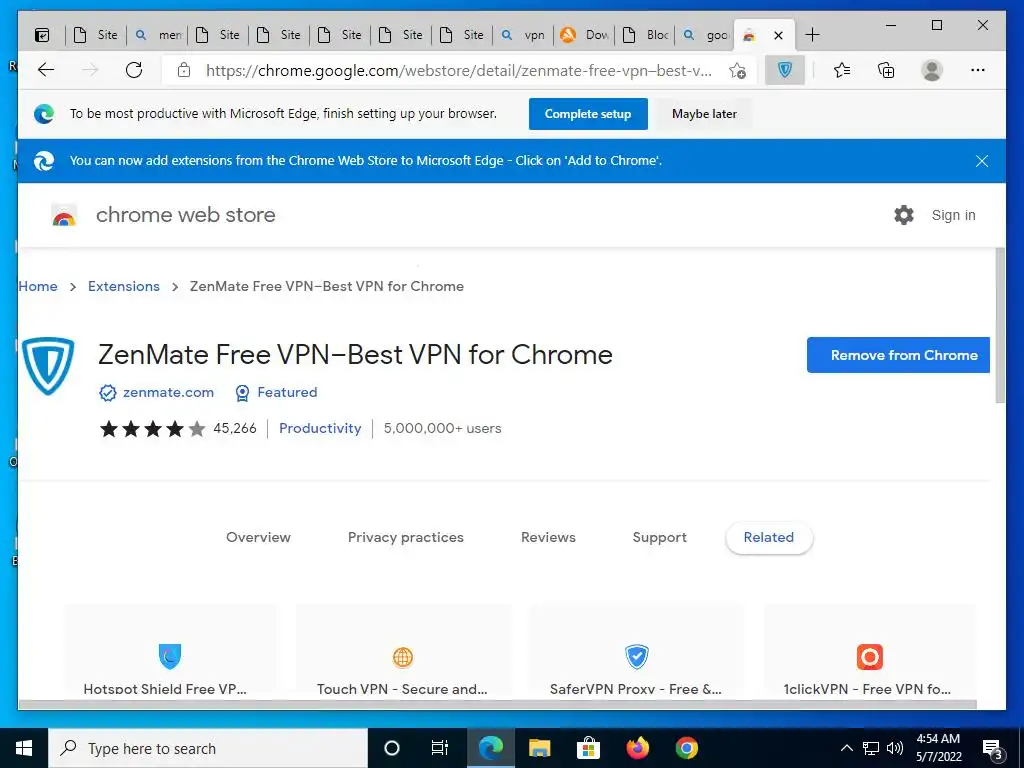
Task: Open Edge Settings and more menu
Action: click(x=978, y=70)
